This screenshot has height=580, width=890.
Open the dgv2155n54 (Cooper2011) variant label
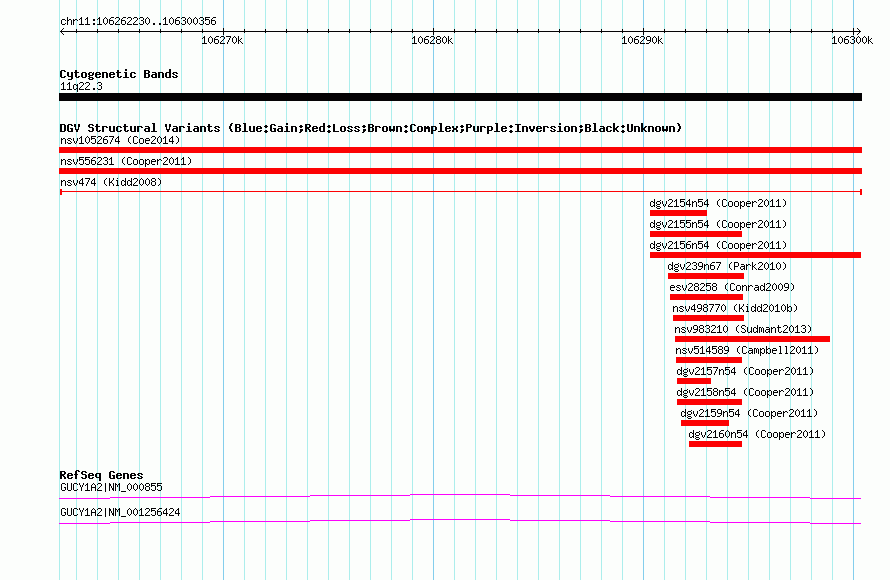(718, 224)
